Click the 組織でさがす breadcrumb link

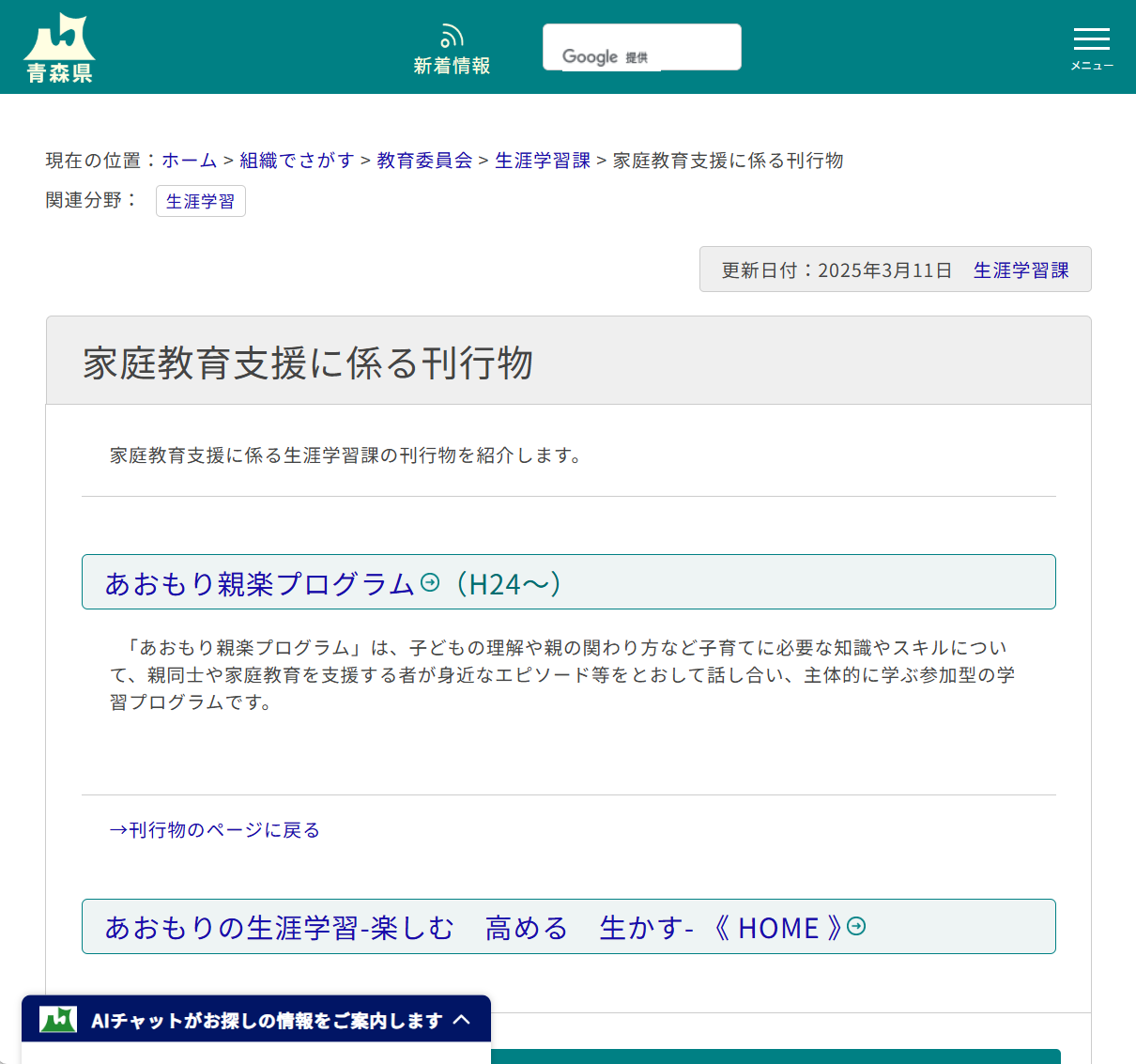click(297, 160)
